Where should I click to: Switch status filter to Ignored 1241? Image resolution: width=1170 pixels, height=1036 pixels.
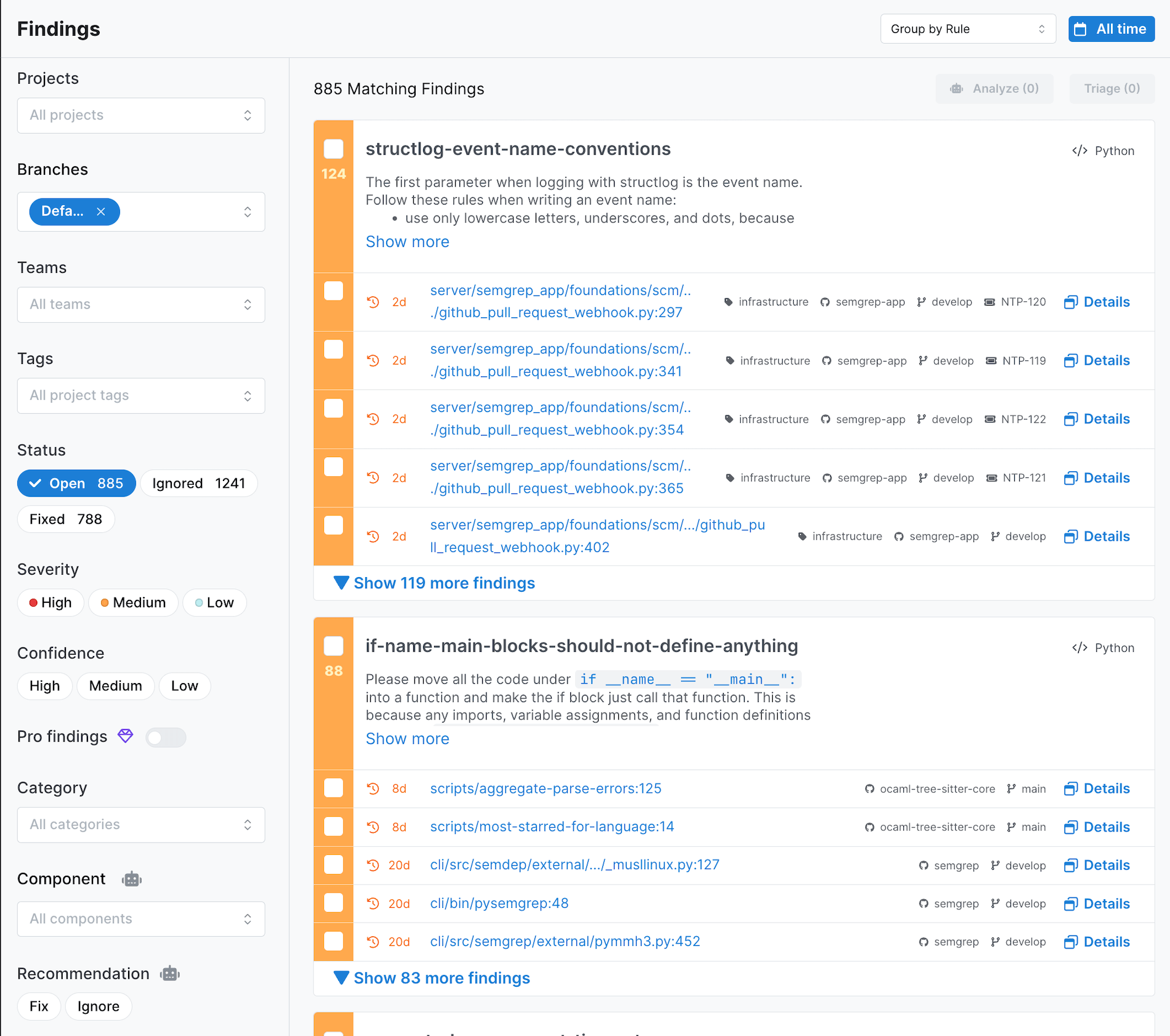click(x=198, y=484)
